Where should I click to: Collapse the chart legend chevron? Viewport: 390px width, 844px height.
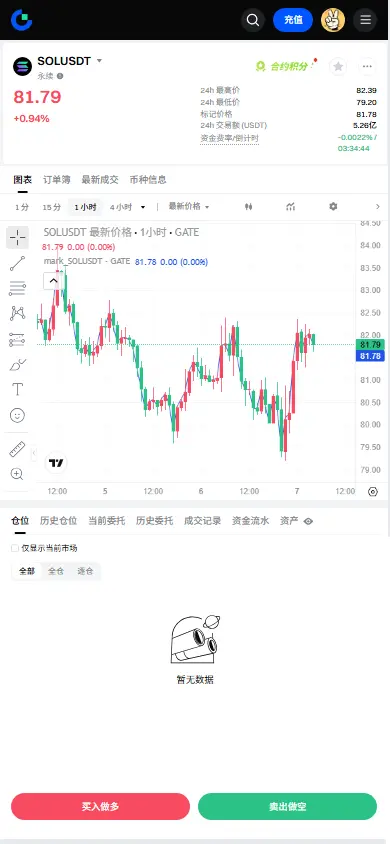(53, 280)
